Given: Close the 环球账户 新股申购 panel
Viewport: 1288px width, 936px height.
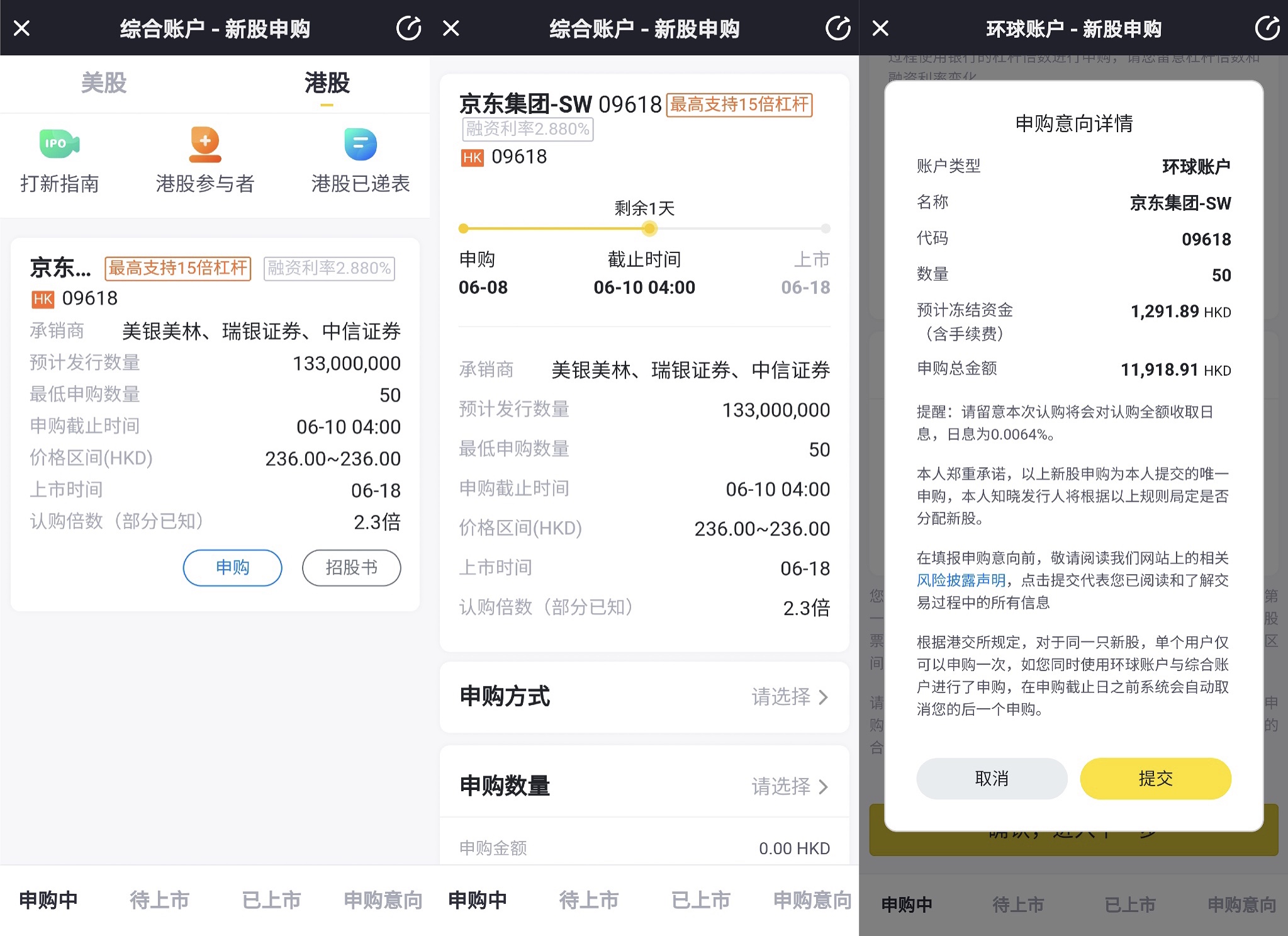Looking at the screenshot, I should click(x=880, y=28).
